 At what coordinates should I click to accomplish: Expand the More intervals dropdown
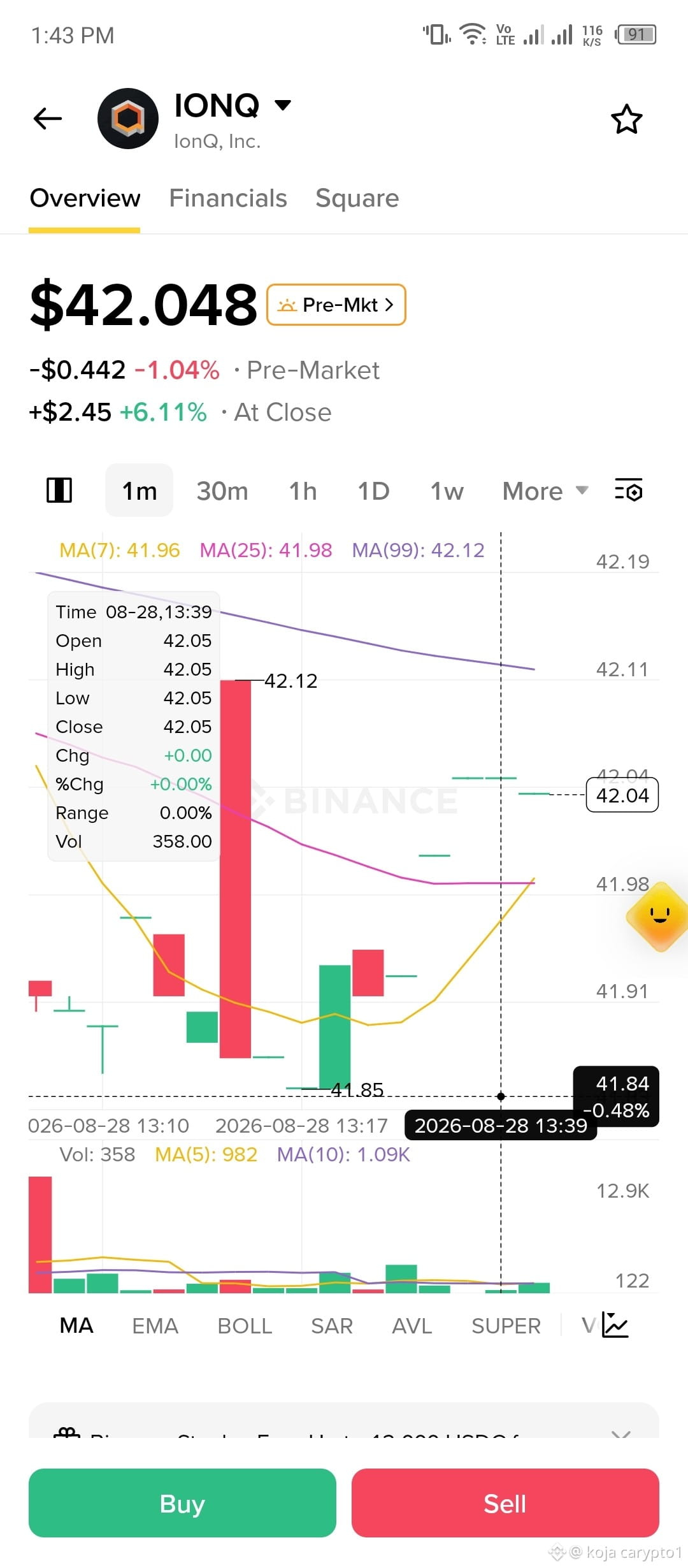[545, 491]
